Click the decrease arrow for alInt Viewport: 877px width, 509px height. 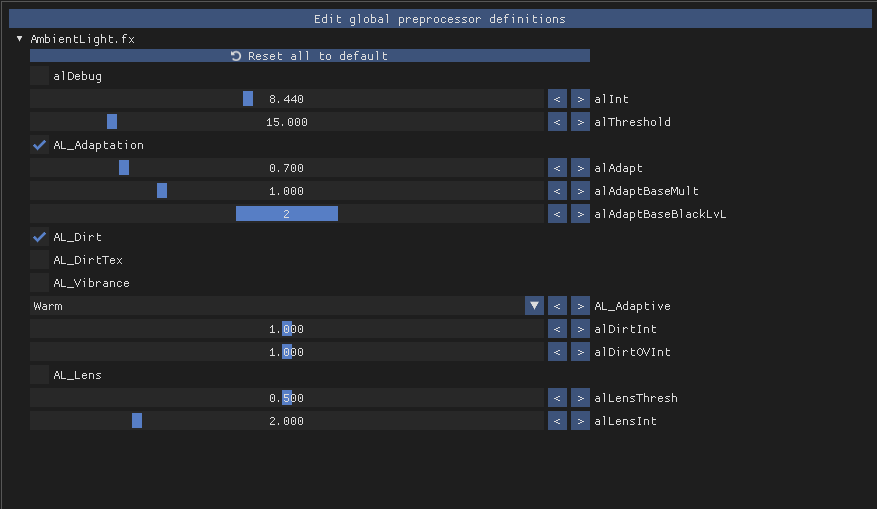[x=557, y=99]
